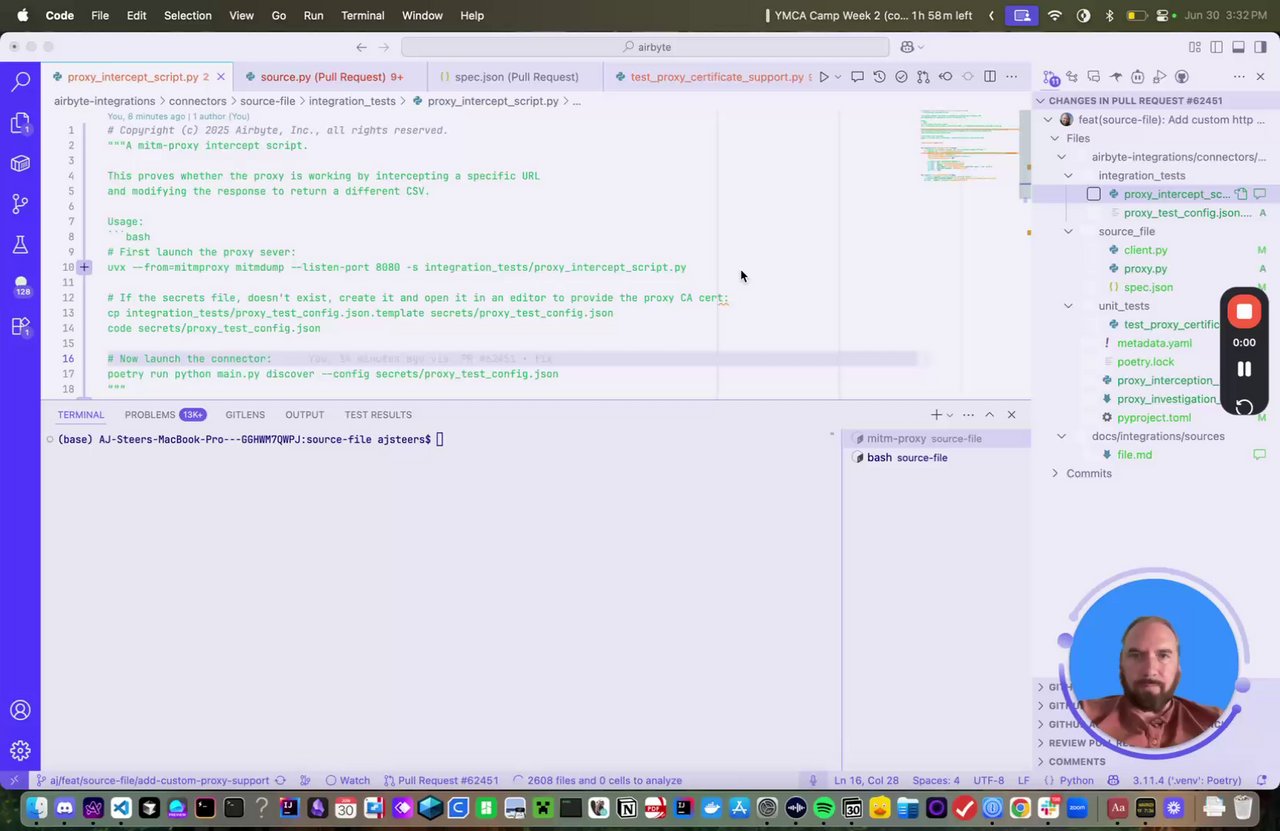Click the new terminal plus icon
The image size is (1280, 831).
pyautogui.click(x=936, y=415)
